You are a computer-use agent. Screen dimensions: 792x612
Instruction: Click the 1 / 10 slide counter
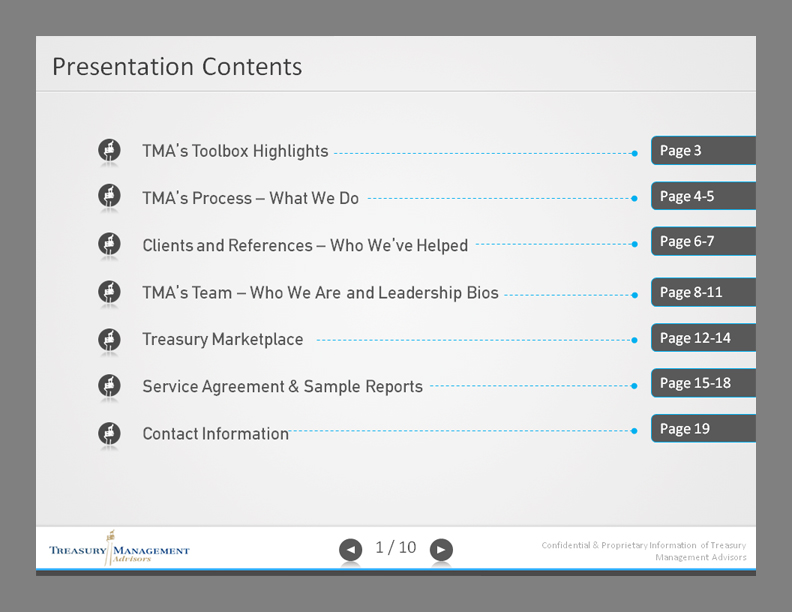395,547
